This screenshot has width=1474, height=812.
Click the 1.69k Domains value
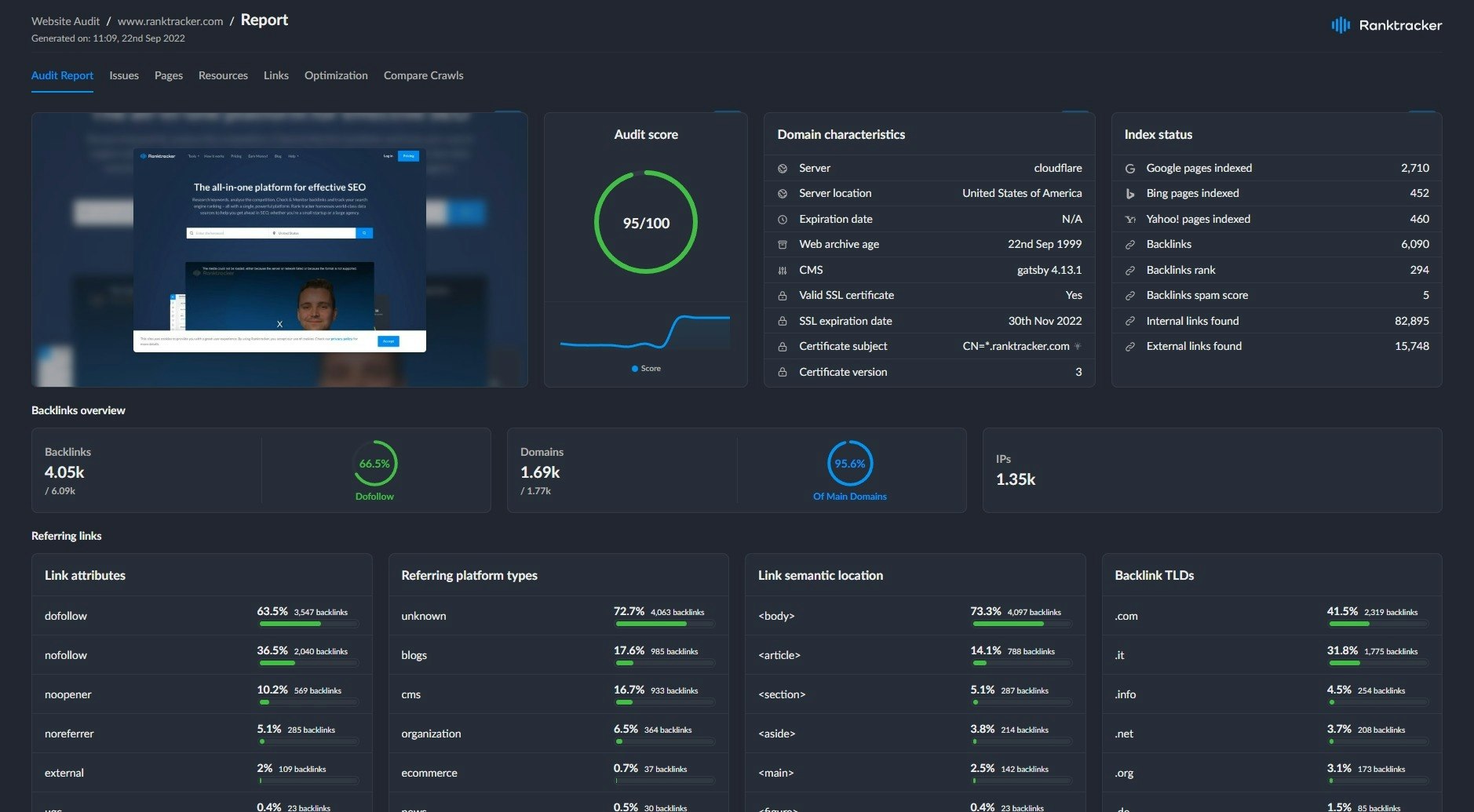pos(540,472)
